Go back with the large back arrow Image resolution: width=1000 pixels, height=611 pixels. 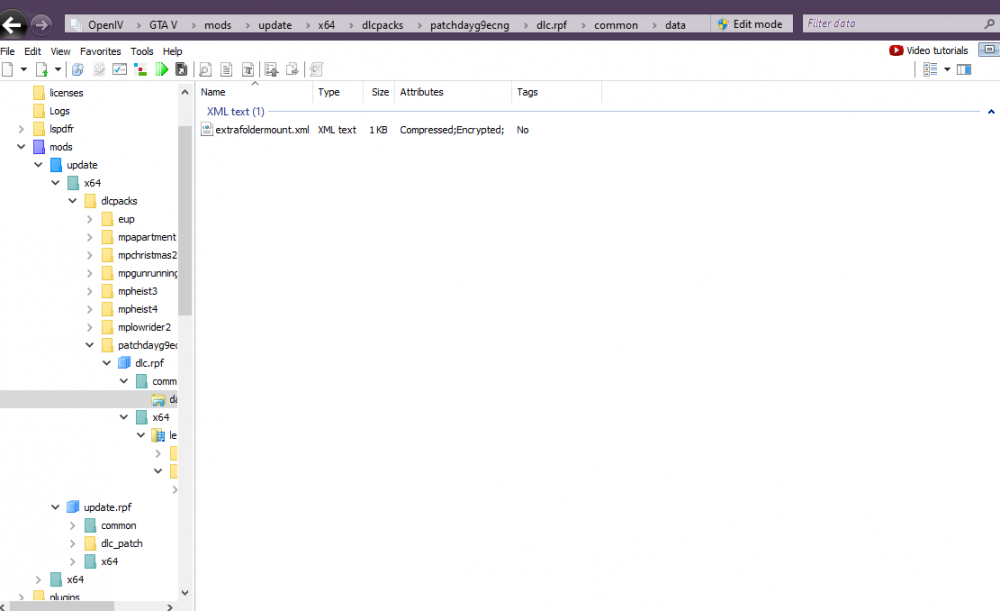coord(12,25)
